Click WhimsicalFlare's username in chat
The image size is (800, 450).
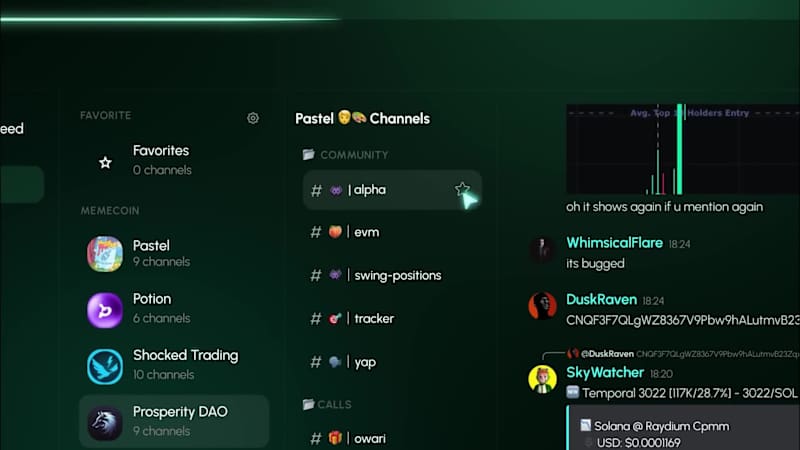(614, 243)
